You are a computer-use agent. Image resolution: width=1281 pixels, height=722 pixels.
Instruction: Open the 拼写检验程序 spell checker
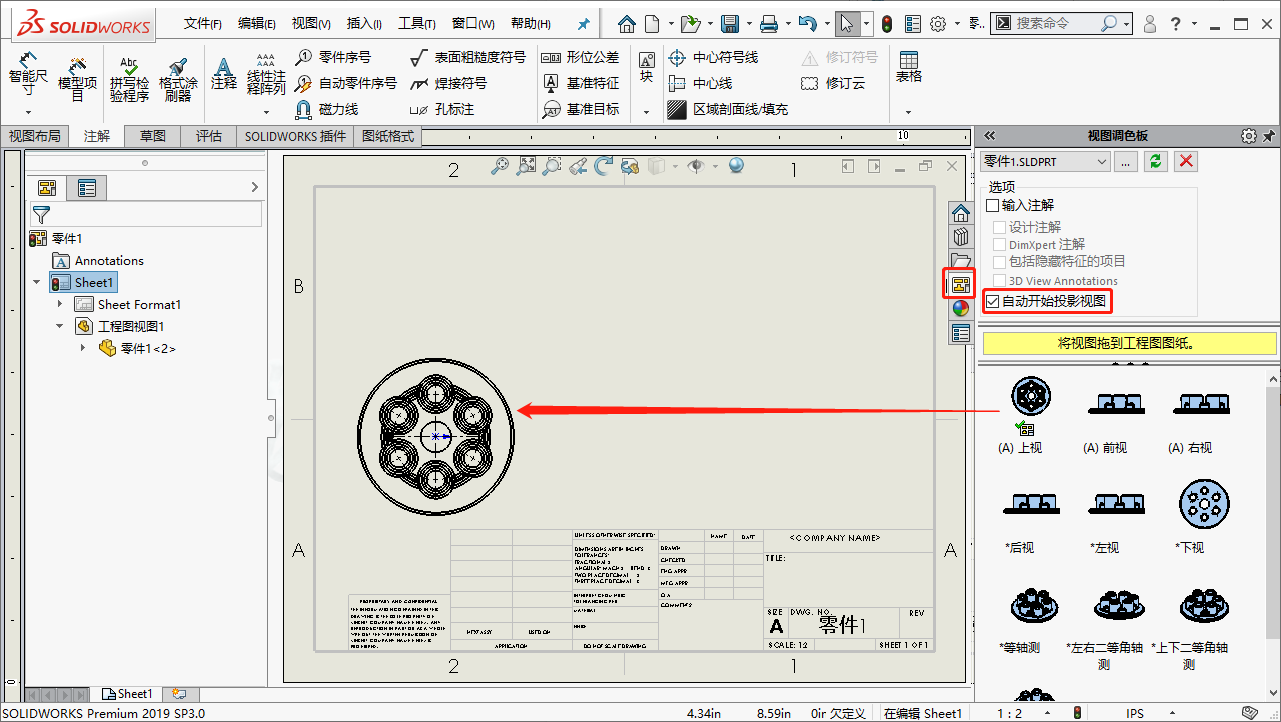click(127, 75)
